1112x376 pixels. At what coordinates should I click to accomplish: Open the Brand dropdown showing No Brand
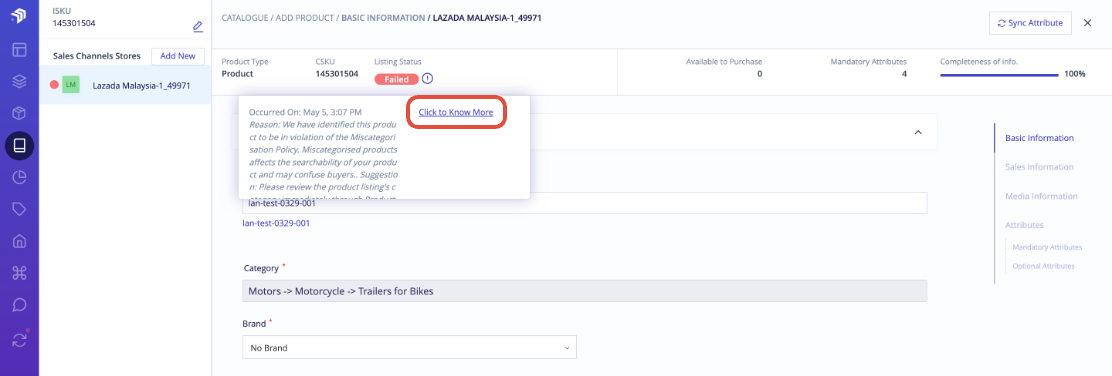point(409,348)
